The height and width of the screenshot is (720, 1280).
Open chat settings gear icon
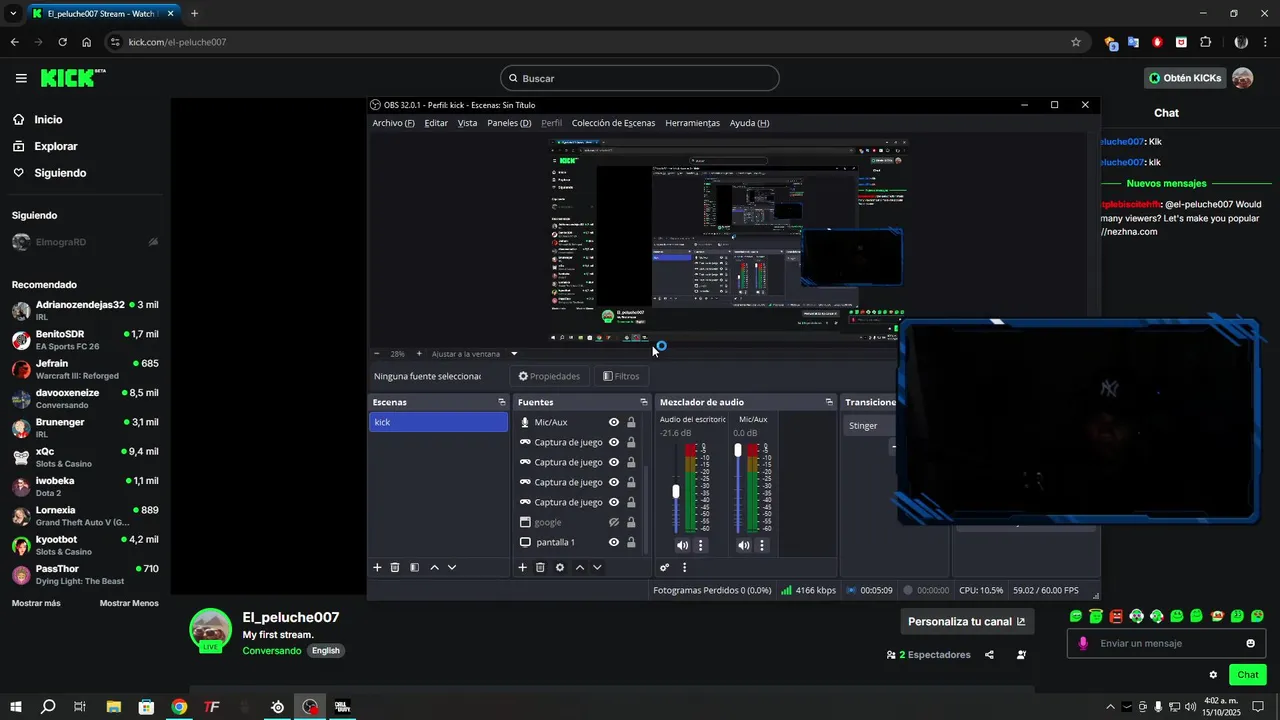click(1213, 675)
